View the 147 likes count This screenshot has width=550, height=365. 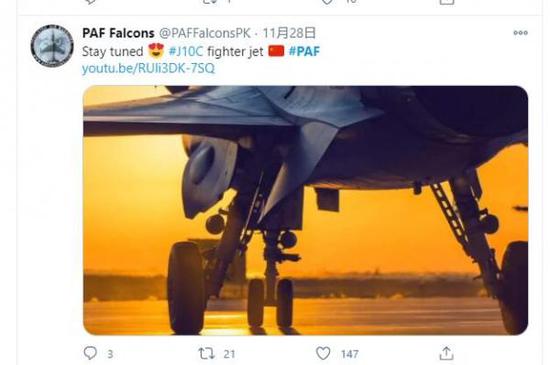[x=350, y=354]
